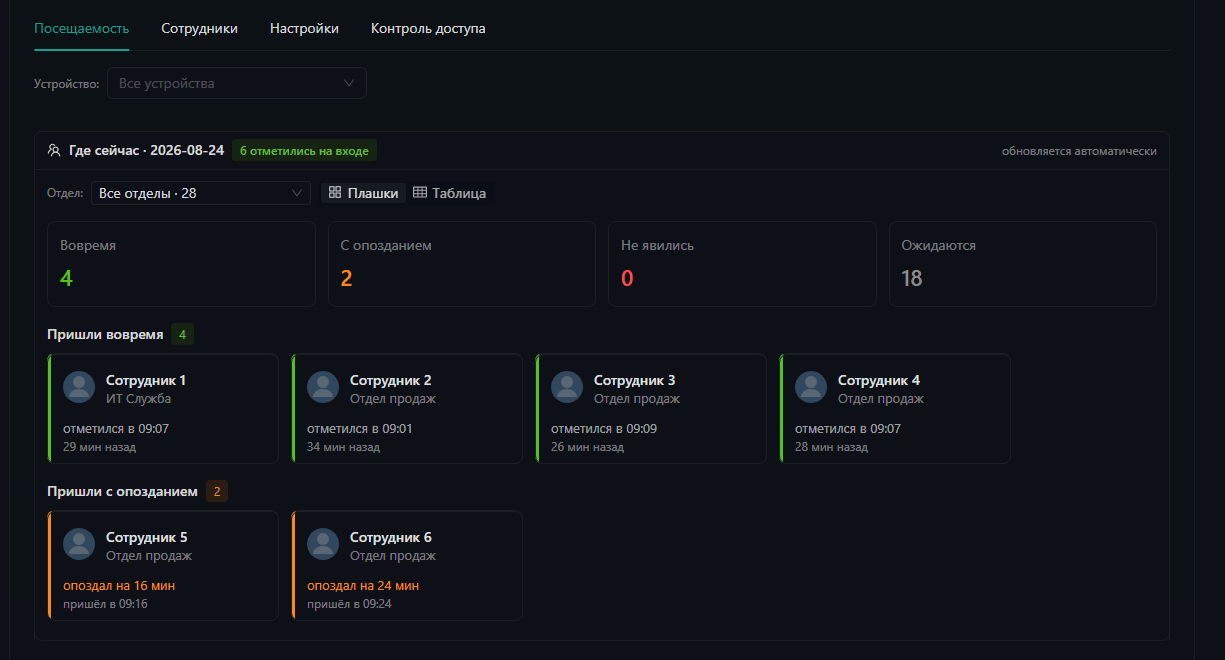The image size is (1225, 660).
Task: Open the Настройки tab
Action: [x=304, y=28]
